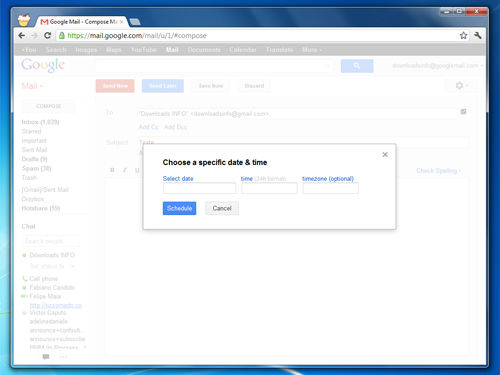Cancel the scheduling dialog
This screenshot has width=500, height=375.
pos(222,208)
